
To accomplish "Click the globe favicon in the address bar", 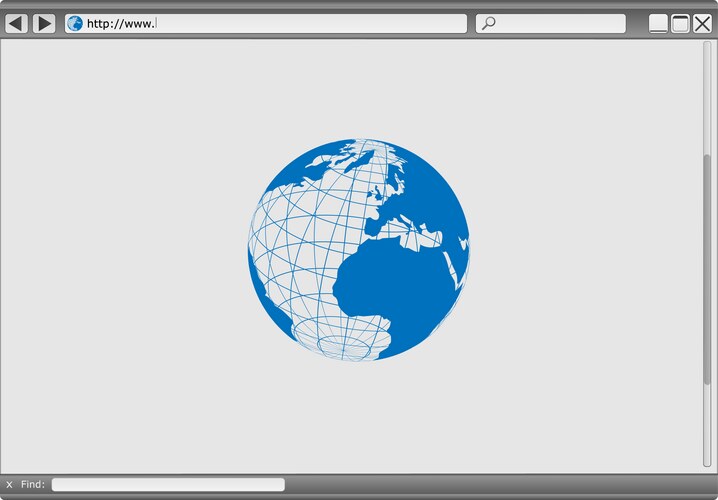I will click(x=75, y=23).
